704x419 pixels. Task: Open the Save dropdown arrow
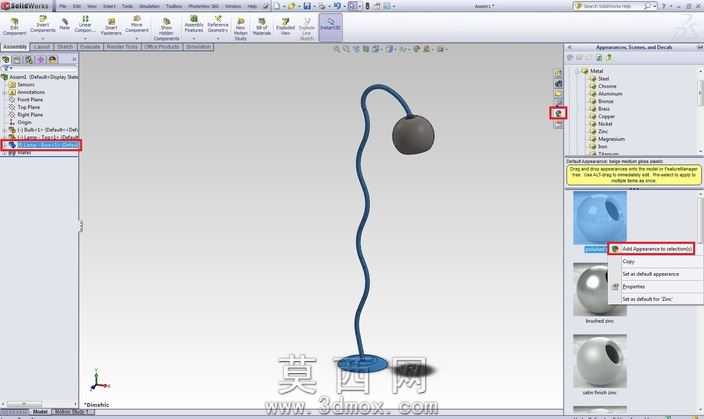coord(313,6)
